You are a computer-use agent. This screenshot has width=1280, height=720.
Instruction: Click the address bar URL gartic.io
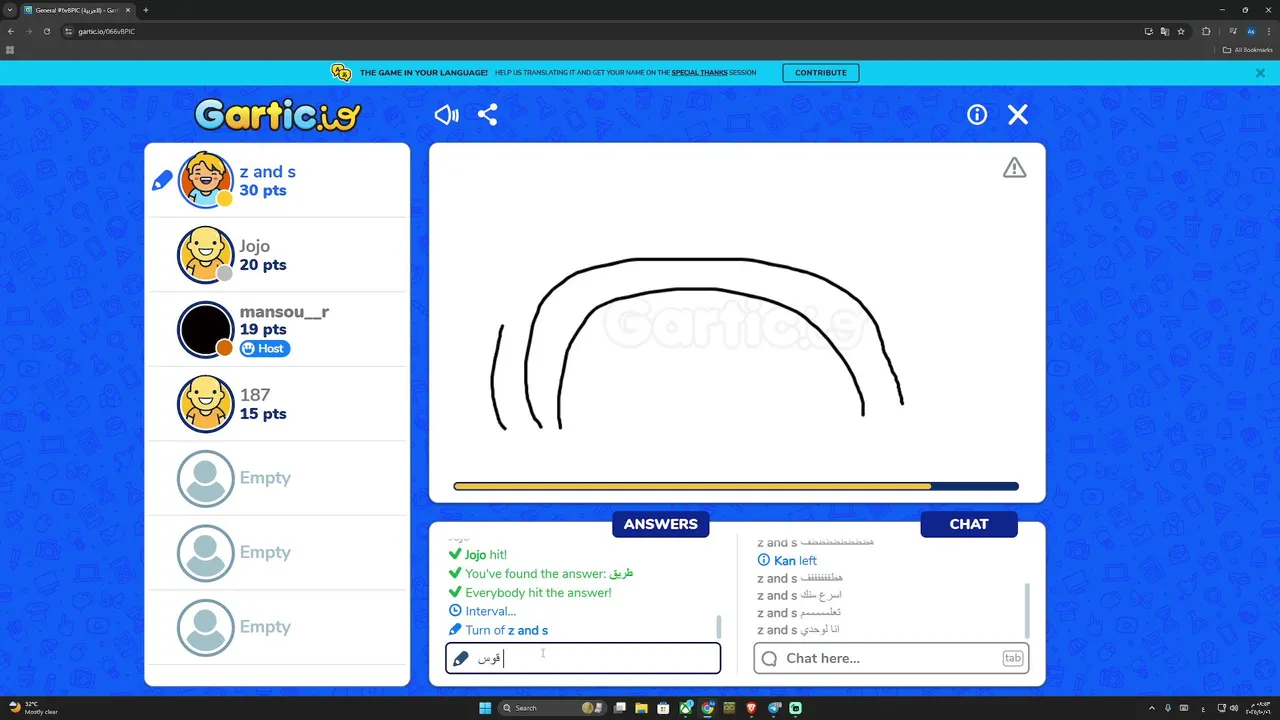[106, 31]
